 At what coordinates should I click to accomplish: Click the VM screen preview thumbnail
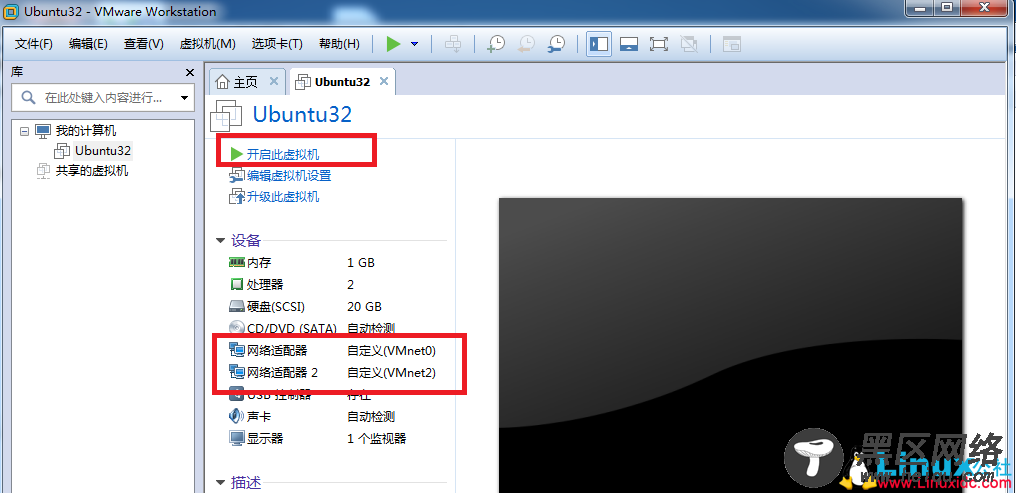coord(731,345)
